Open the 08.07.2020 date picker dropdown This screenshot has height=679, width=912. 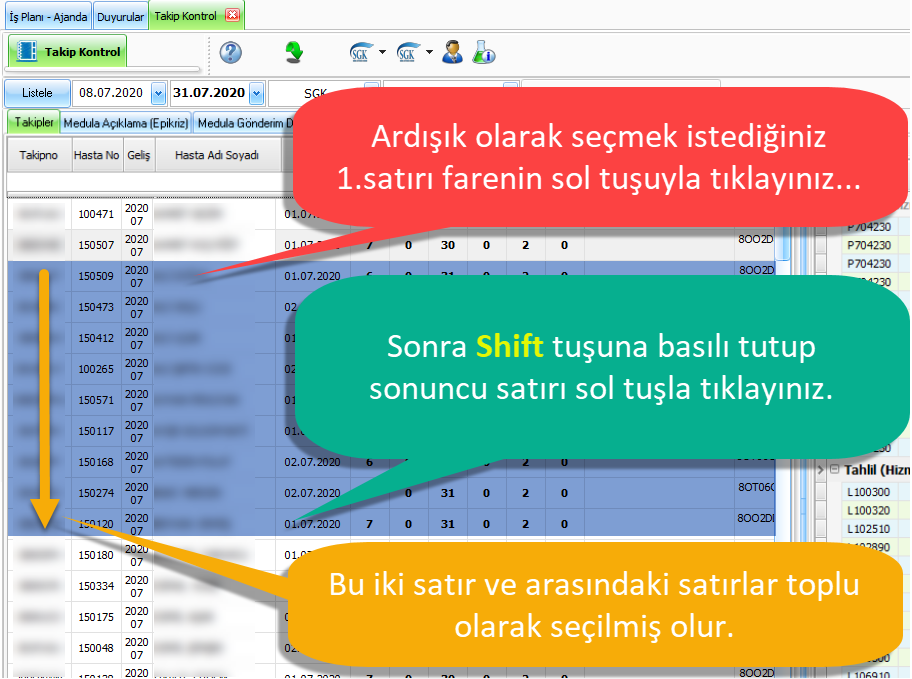(158, 93)
